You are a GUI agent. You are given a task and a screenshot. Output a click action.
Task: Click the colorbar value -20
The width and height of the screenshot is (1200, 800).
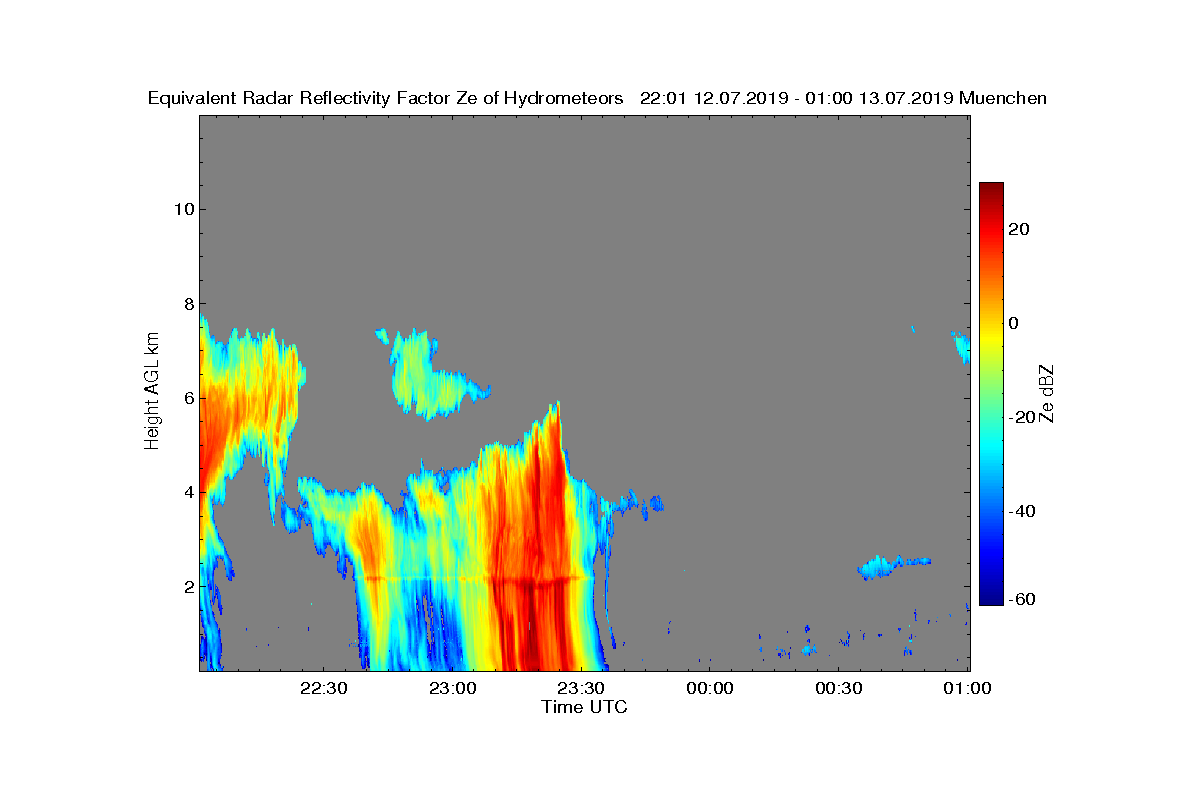click(1023, 417)
